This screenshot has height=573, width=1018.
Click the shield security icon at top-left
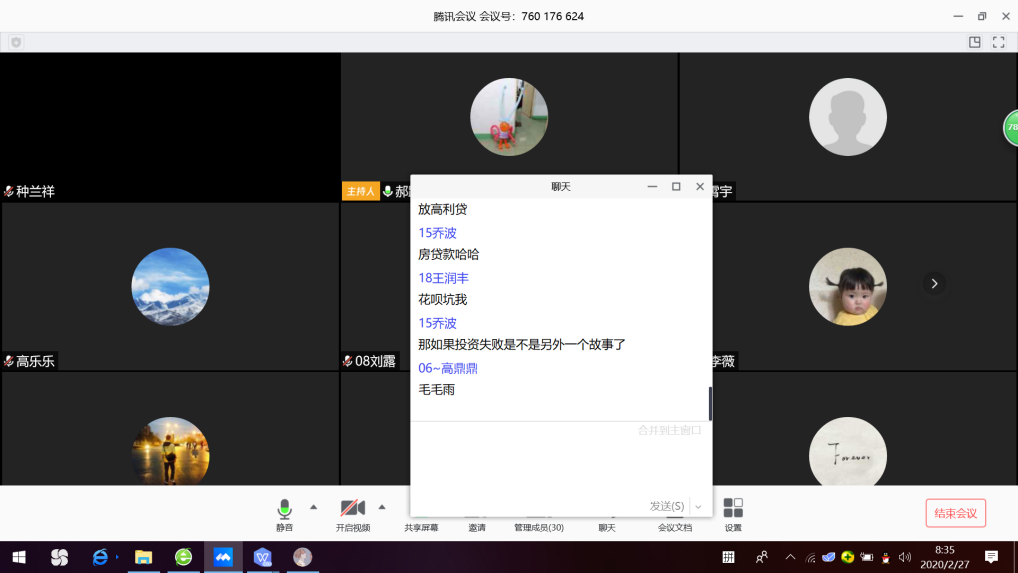16,42
